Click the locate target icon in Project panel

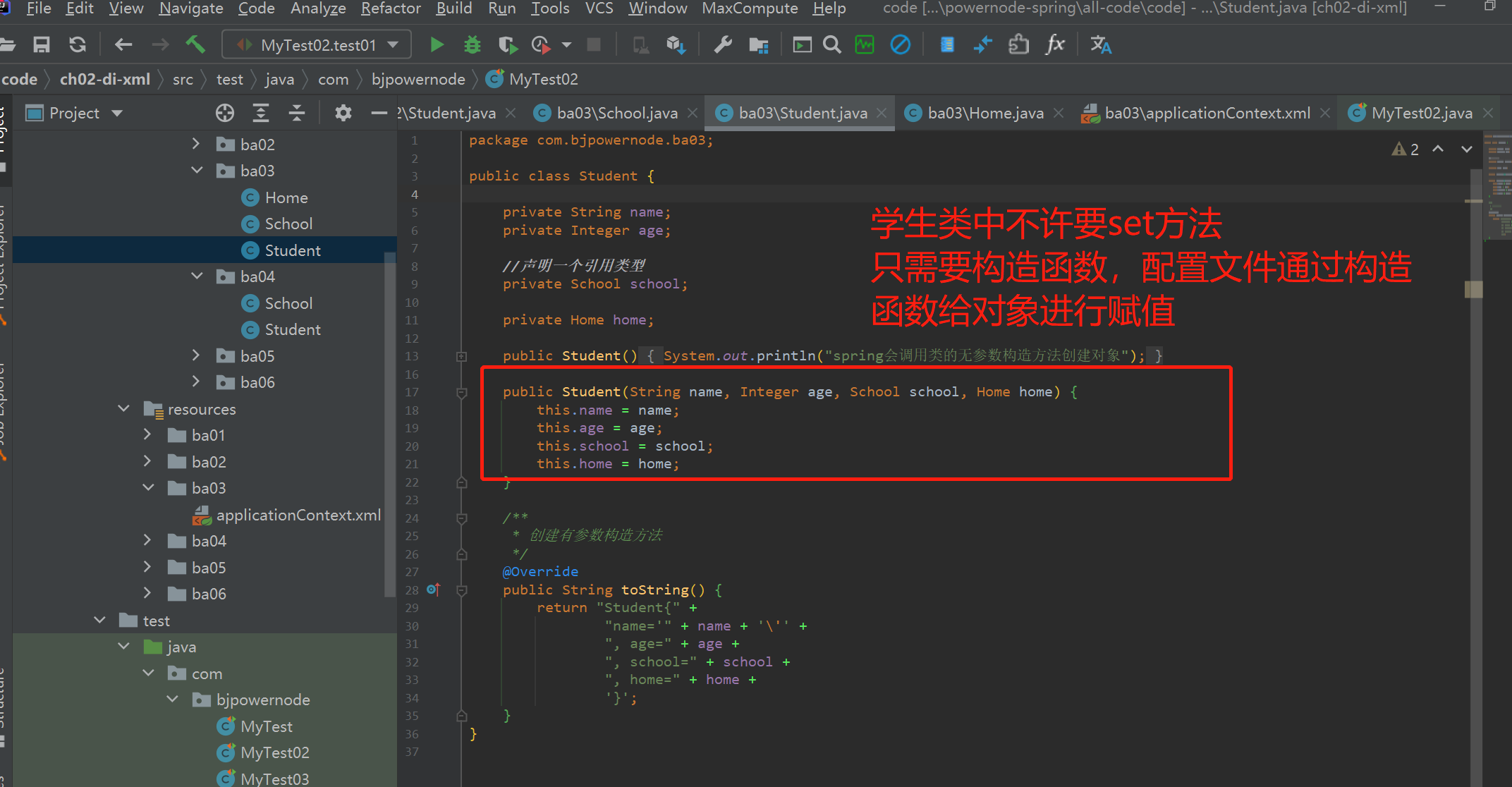pyautogui.click(x=224, y=113)
